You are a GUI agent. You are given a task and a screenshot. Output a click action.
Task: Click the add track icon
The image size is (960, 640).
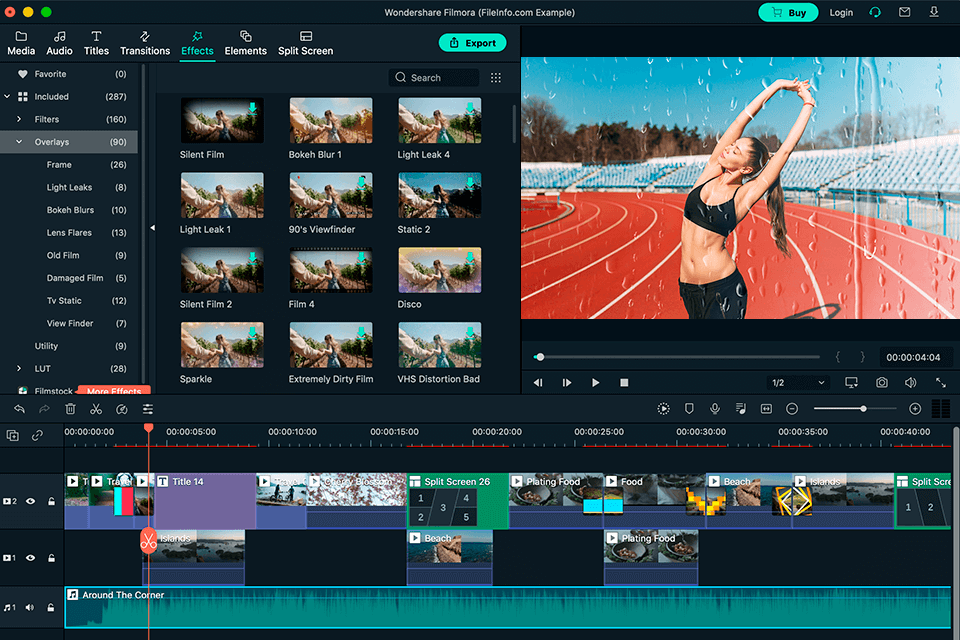(x=12, y=435)
